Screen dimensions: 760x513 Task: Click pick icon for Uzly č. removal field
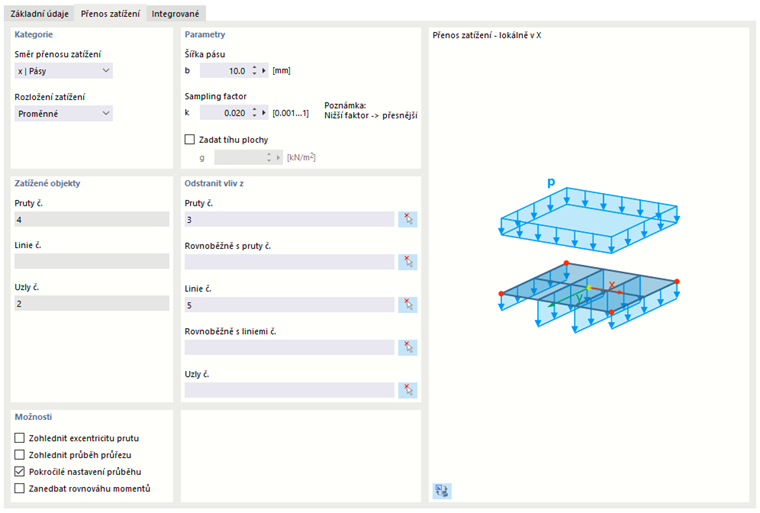tap(406, 390)
